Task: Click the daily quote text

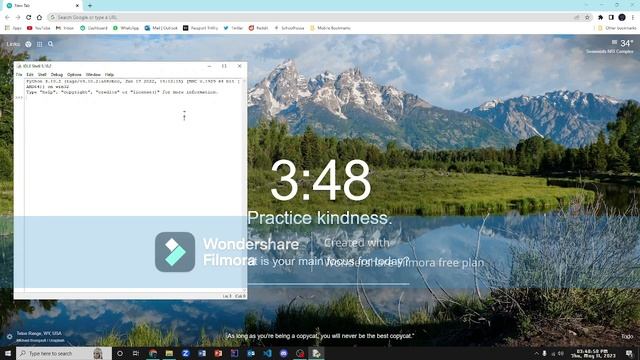Action: pyautogui.click(x=320, y=336)
